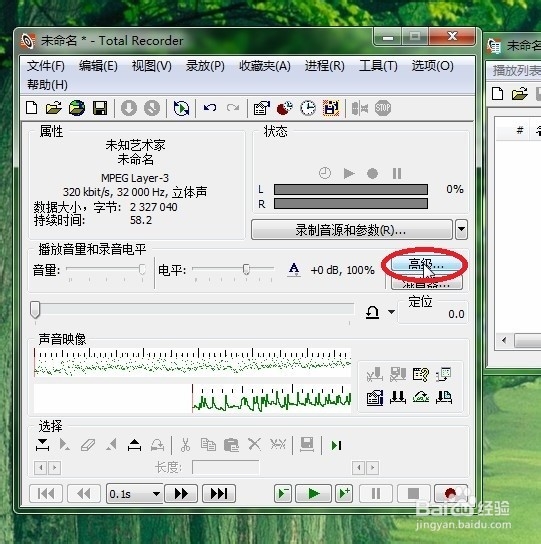
Task: Open the 录放(P) menu
Action: click(205, 66)
